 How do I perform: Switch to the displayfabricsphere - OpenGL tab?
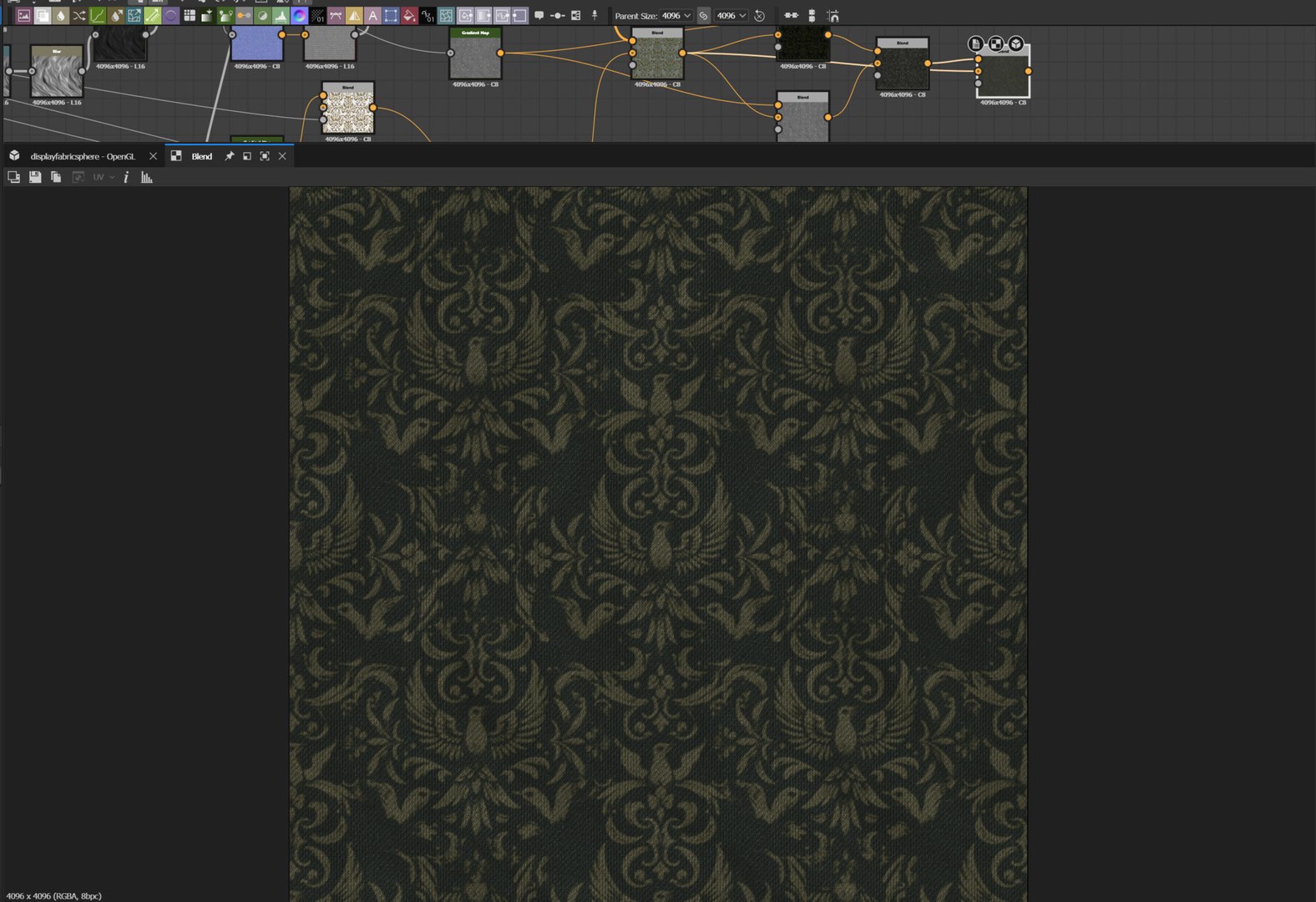coord(83,156)
